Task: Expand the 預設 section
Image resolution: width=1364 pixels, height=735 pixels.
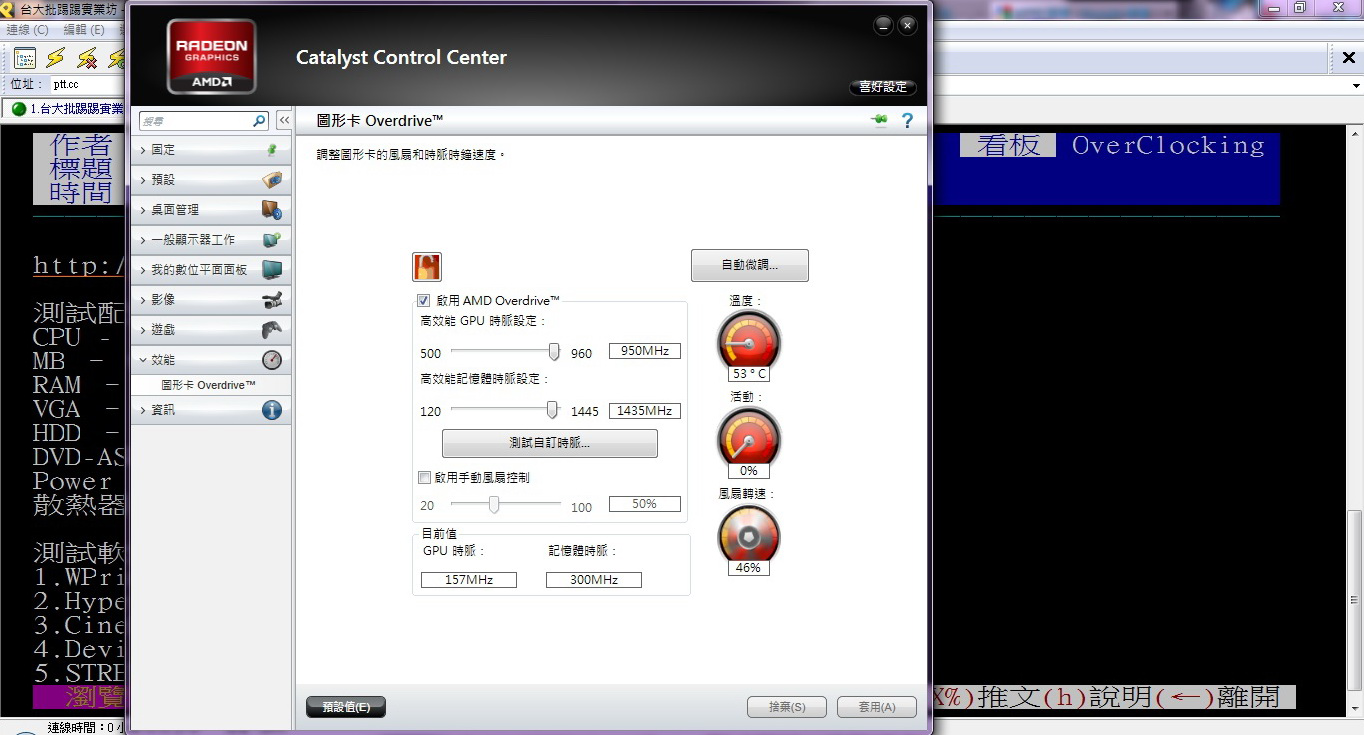Action: [x=211, y=180]
